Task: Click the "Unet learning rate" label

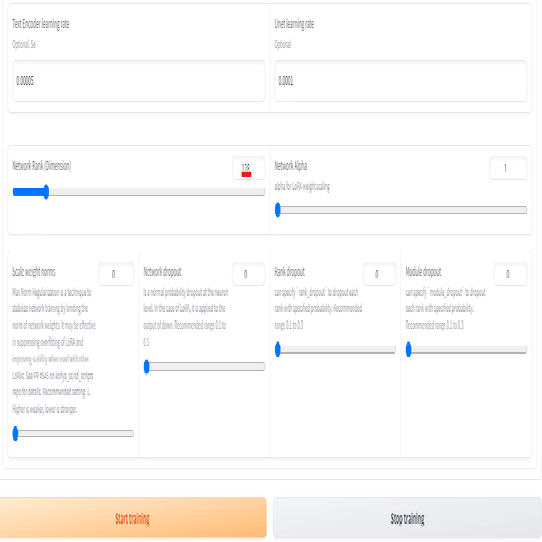Action: pyautogui.click(x=294, y=24)
